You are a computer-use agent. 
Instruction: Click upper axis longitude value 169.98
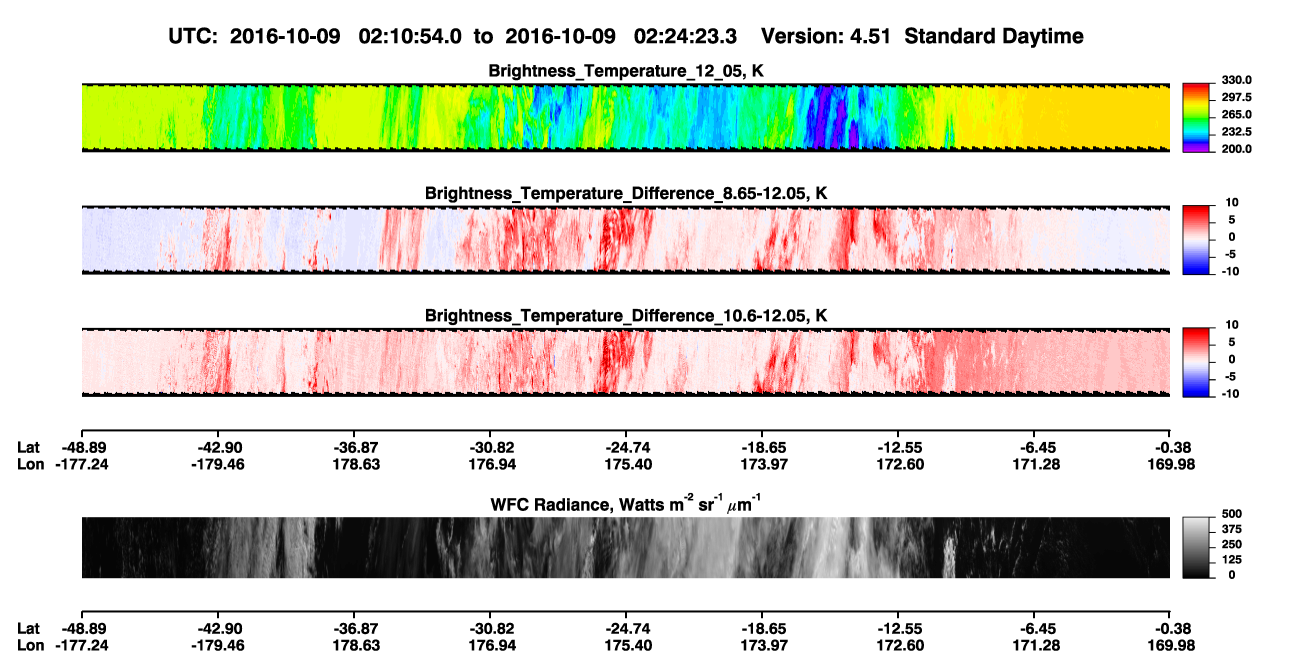point(1171,464)
